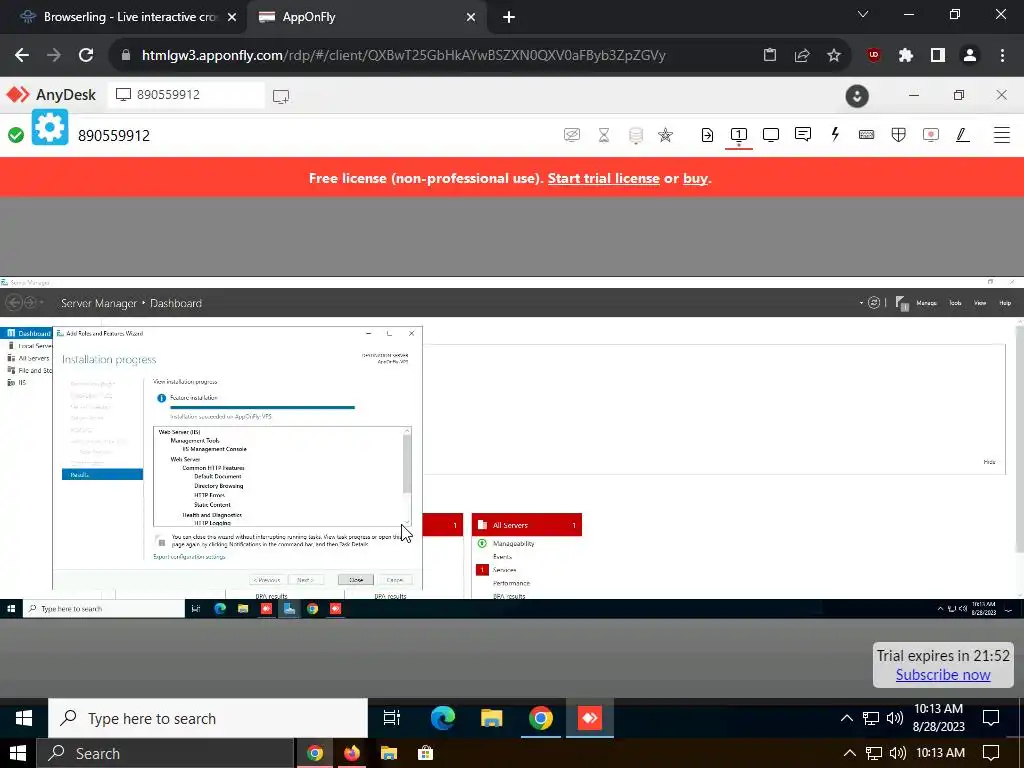The image size is (1024, 768).
Task: Open AnyDesk file transfer arrow icon
Action: pyautogui.click(x=707, y=135)
